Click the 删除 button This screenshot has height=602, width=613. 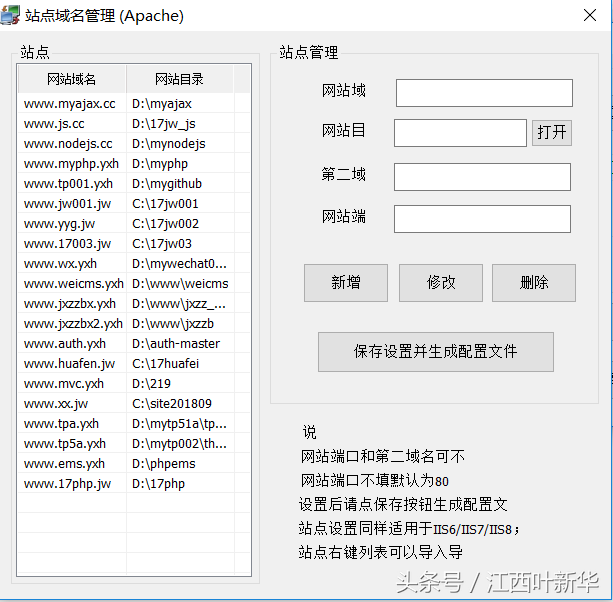point(534,283)
